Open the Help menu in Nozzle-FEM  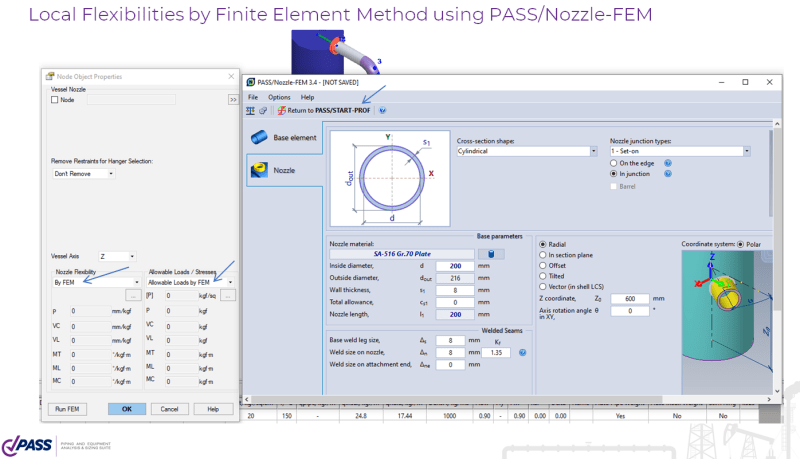(307, 97)
